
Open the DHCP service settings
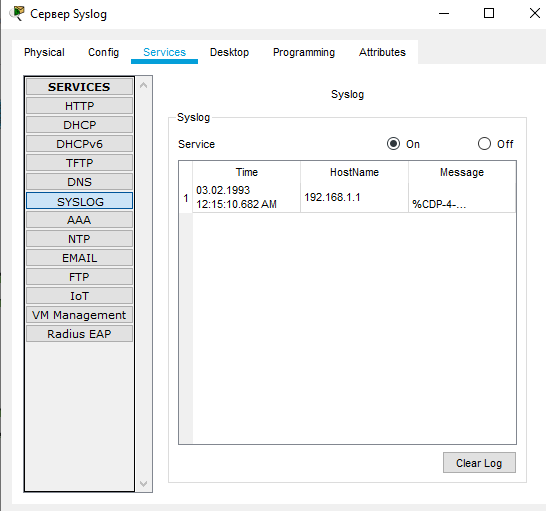pyautogui.click(x=79, y=125)
